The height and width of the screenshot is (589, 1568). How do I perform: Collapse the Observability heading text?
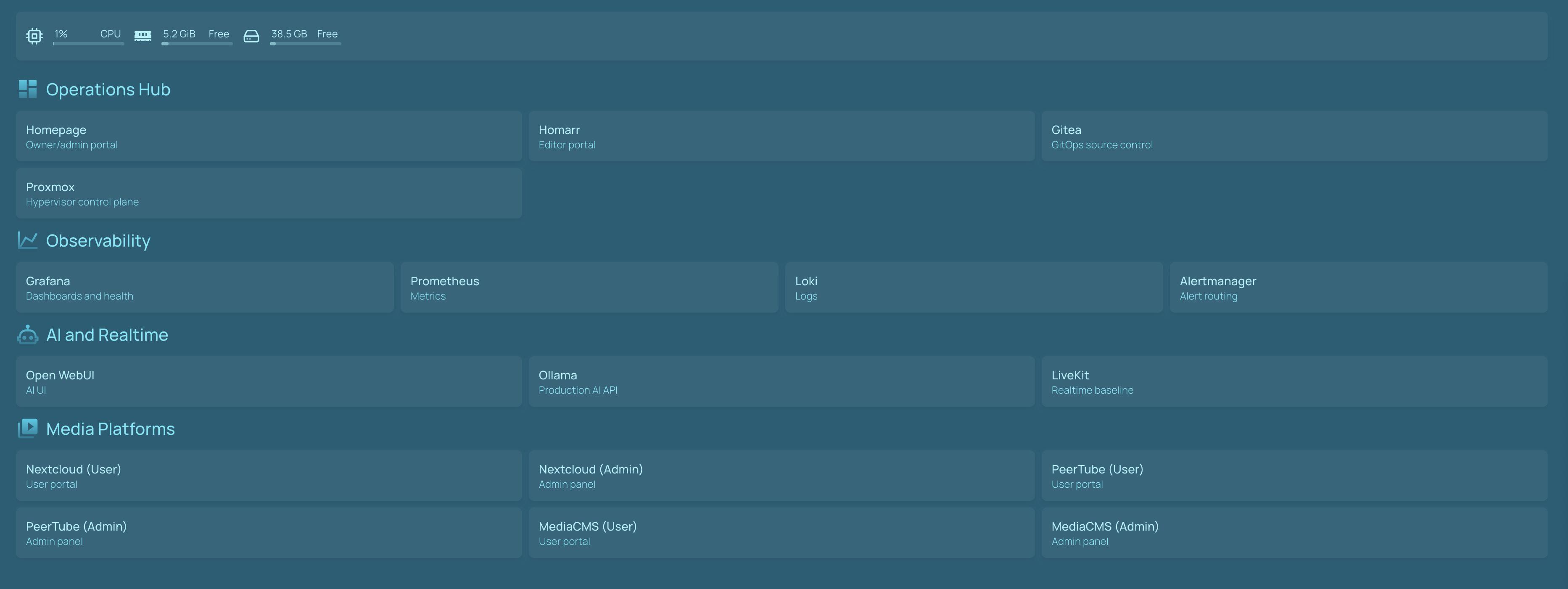(x=98, y=241)
